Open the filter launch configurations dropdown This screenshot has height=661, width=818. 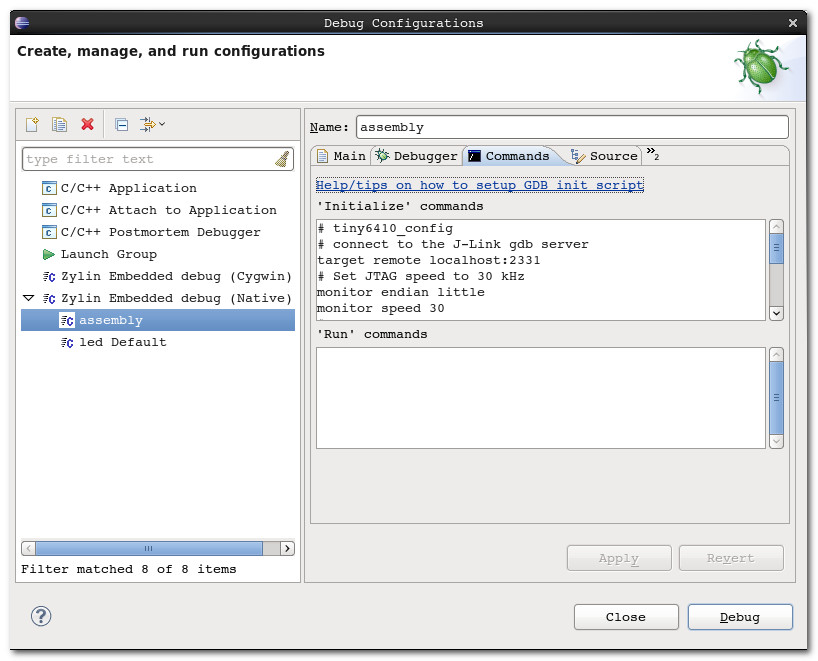click(152, 124)
